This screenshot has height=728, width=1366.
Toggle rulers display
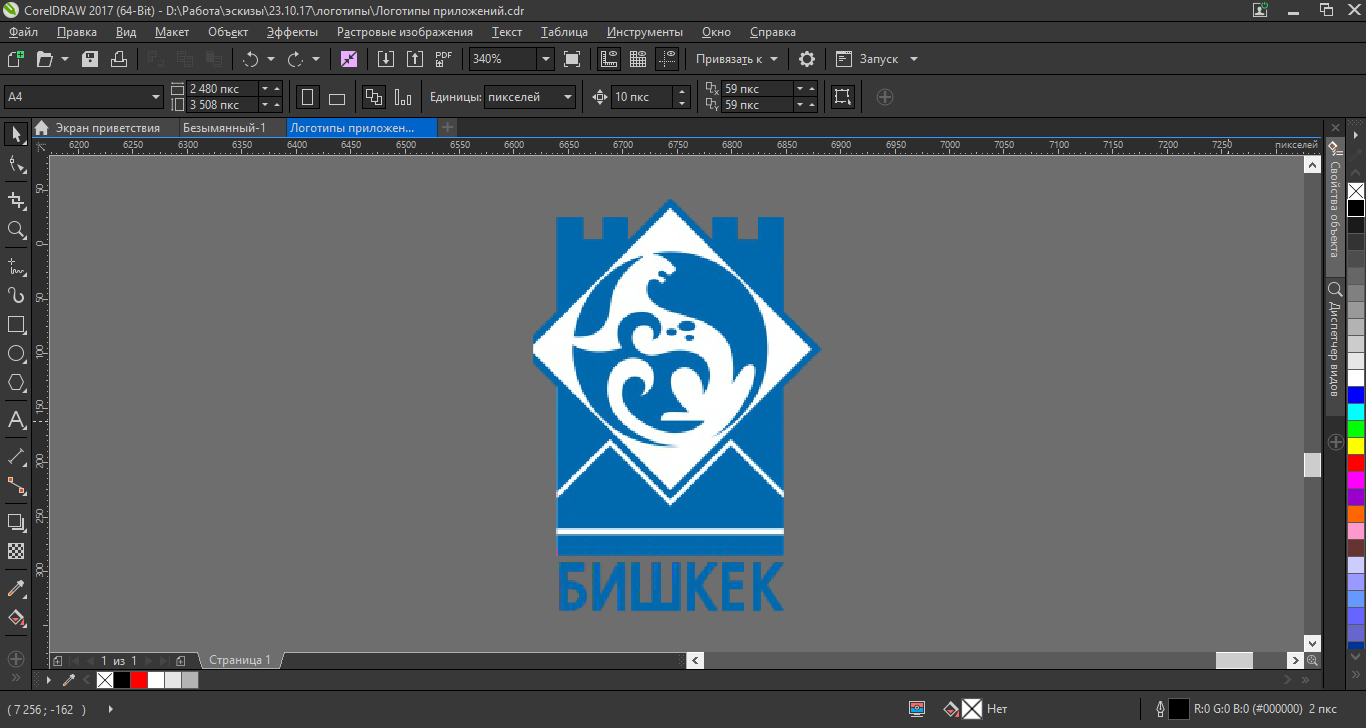click(x=609, y=59)
